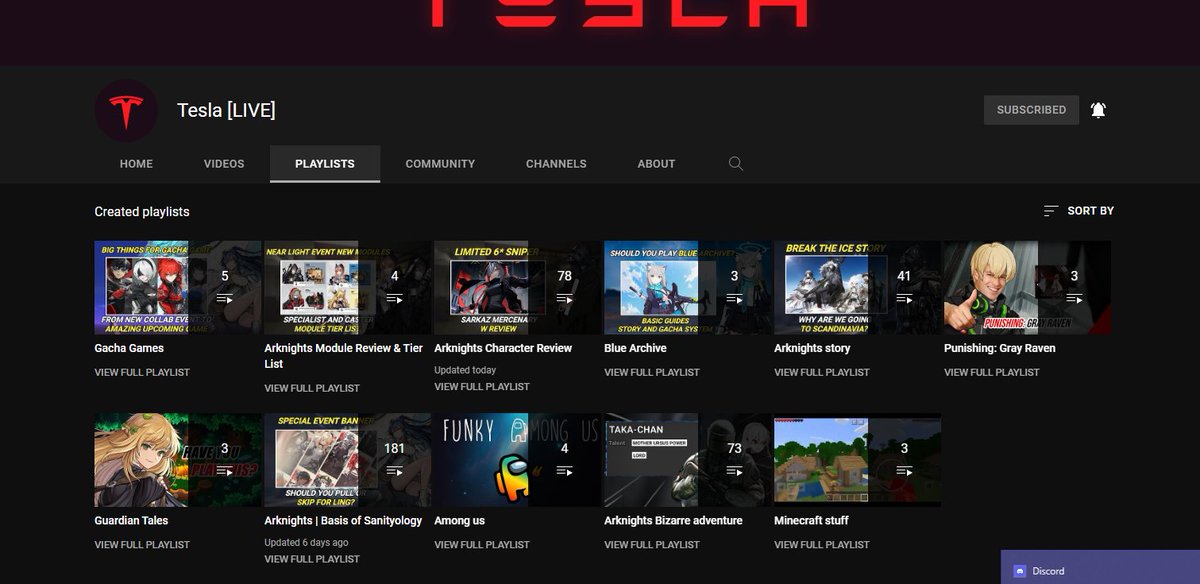The height and width of the screenshot is (584, 1200).
Task: Open Guardian Tales playlist thumbnail
Action: click(178, 460)
